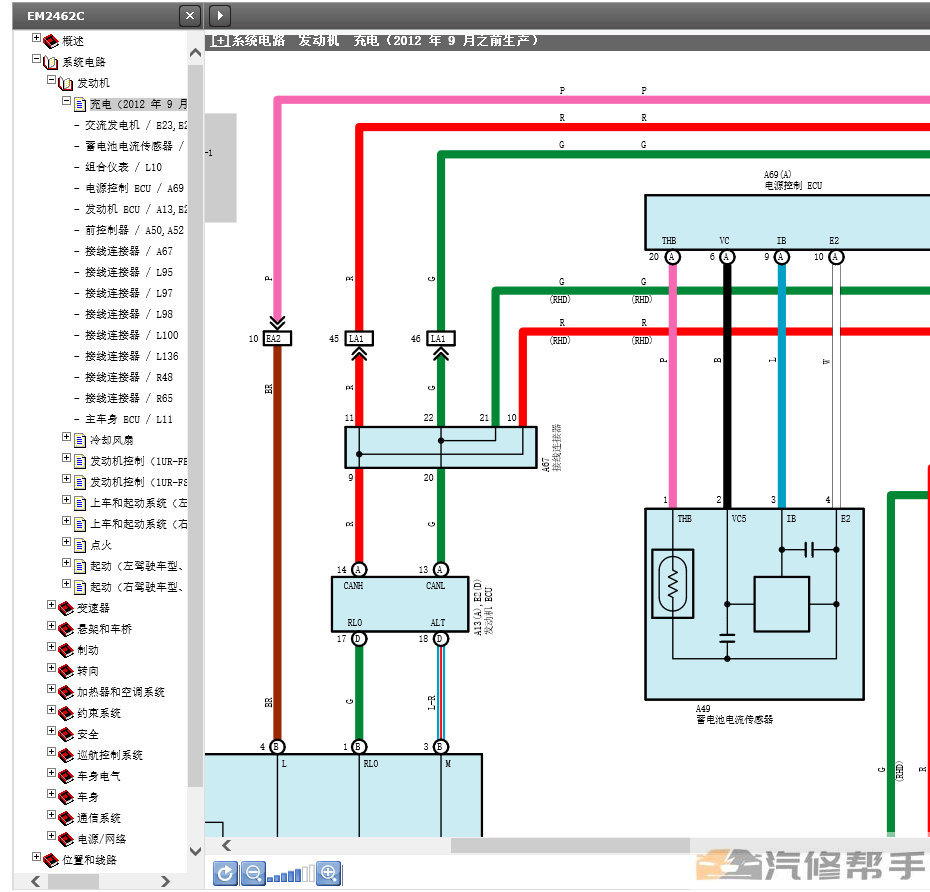Image resolution: width=930 pixels, height=892 pixels.
Task: Select 组合仪表 / L10 entry
Action: point(123,167)
